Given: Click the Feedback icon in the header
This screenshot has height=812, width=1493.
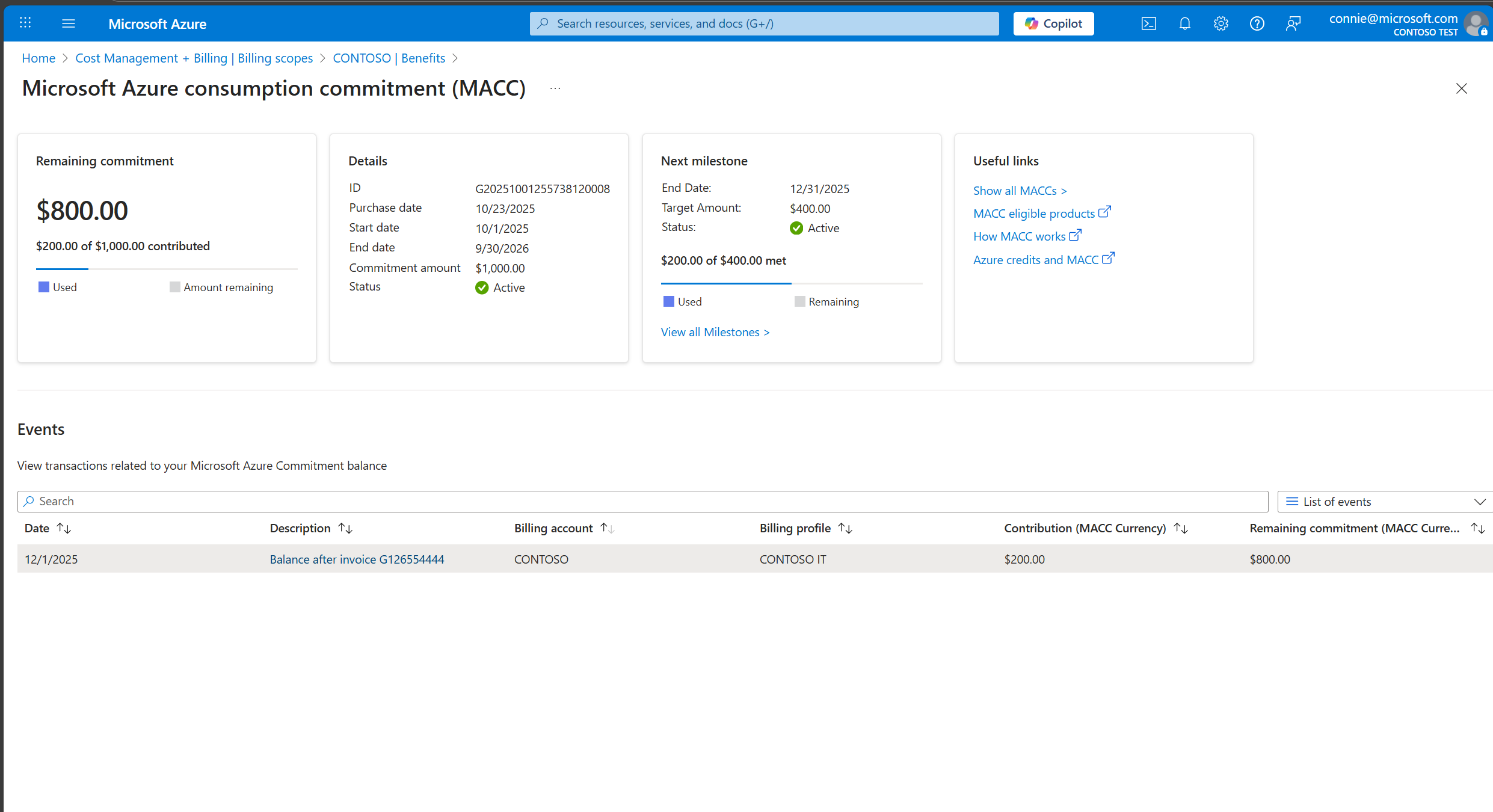Looking at the screenshot, I should [1293, 23].
